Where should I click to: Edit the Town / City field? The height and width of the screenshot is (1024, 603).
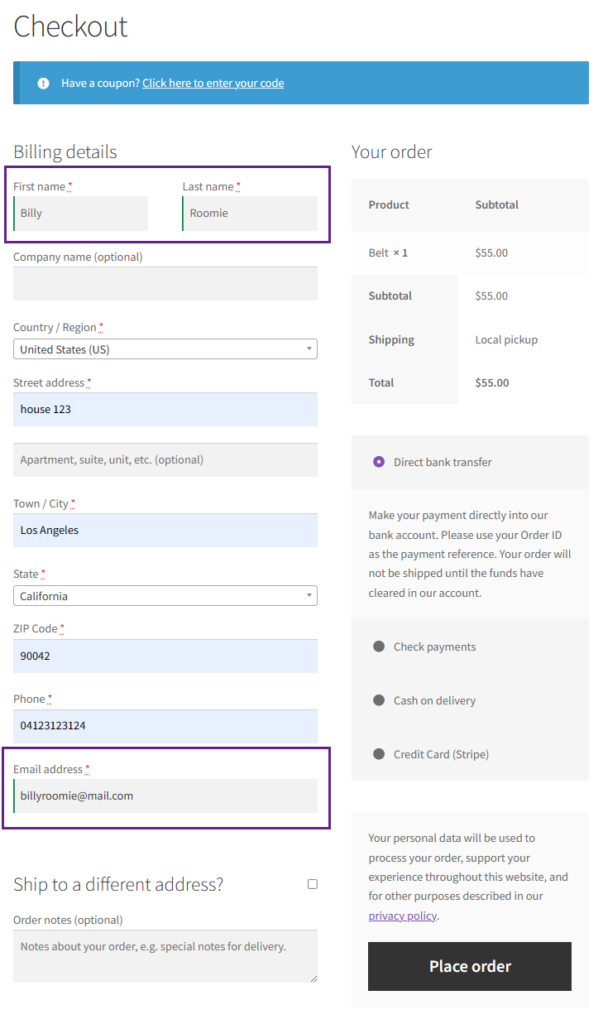pyautogui.click(x=165, y=530)
